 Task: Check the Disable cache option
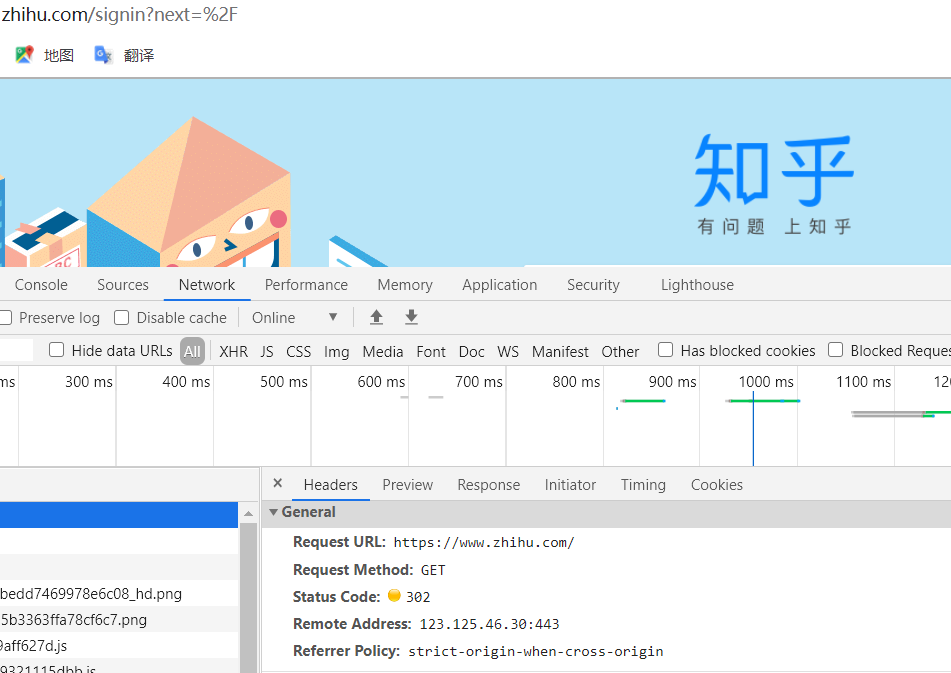click(x=121, y=317)
